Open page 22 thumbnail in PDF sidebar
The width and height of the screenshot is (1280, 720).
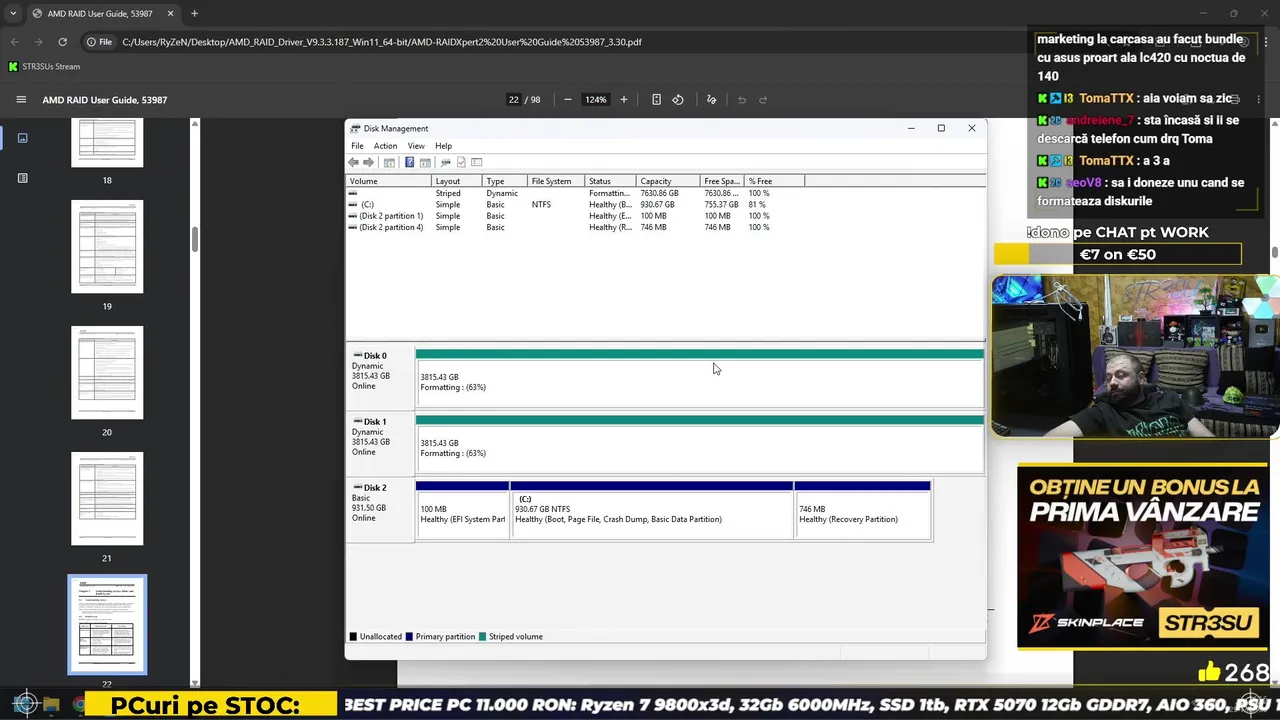(x=107, y=625)
